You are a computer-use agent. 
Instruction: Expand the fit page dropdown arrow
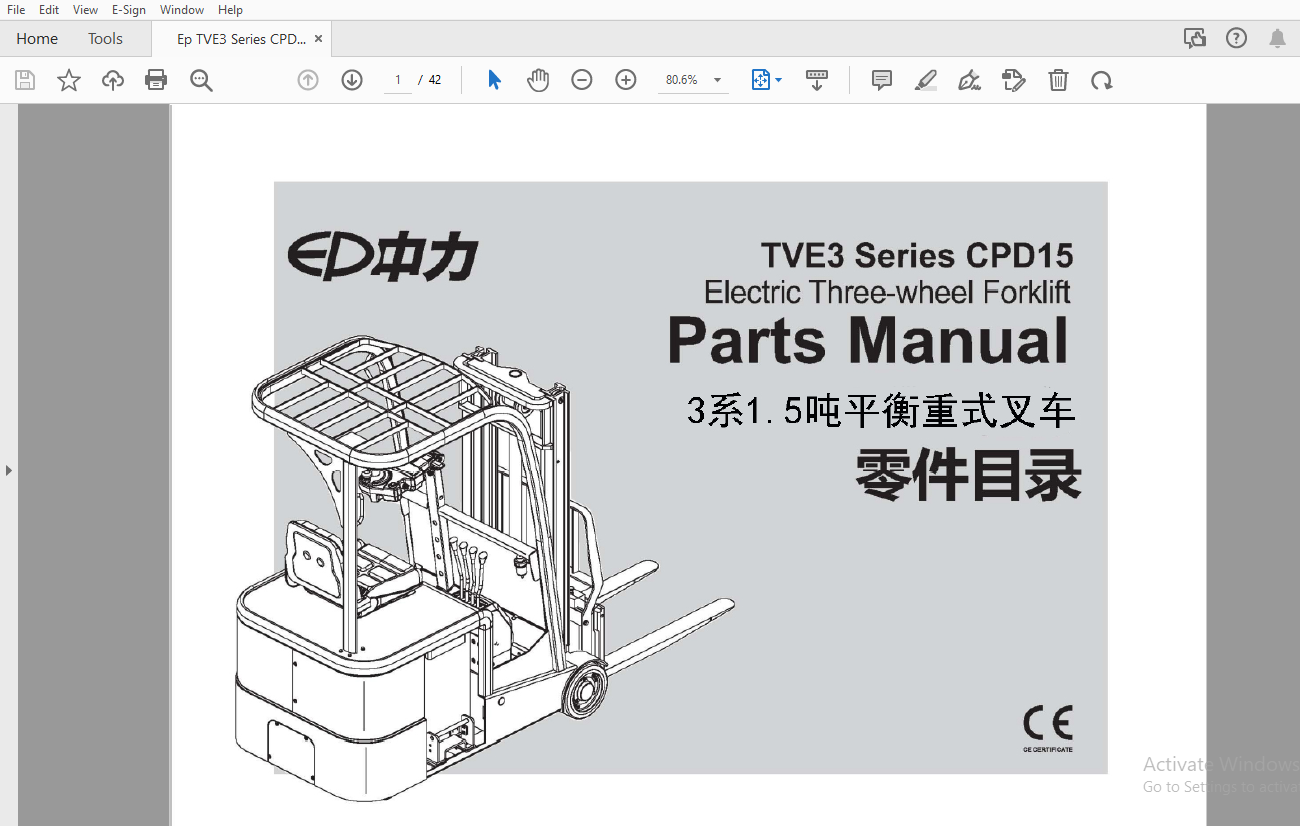pos(778,80)
